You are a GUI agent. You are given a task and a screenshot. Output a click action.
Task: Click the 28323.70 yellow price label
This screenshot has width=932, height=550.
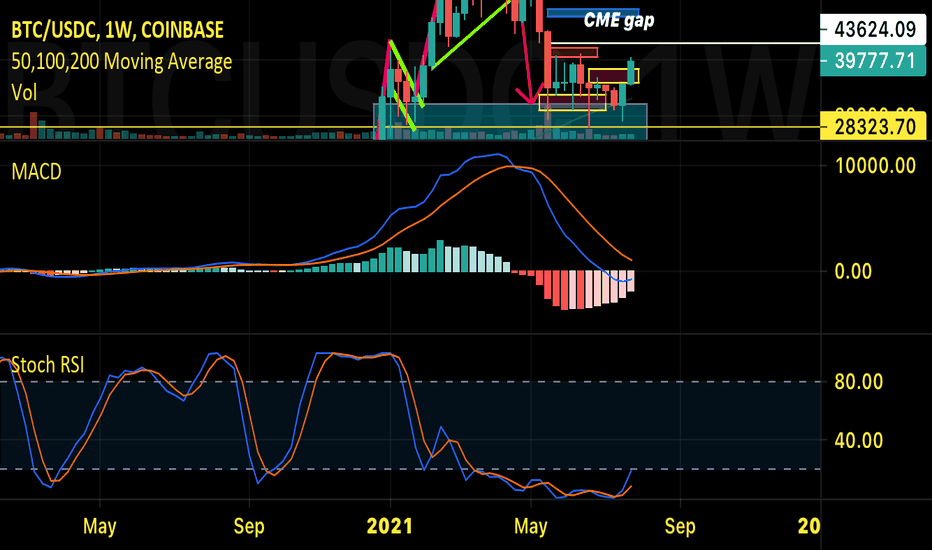click(x=873, y=126)
